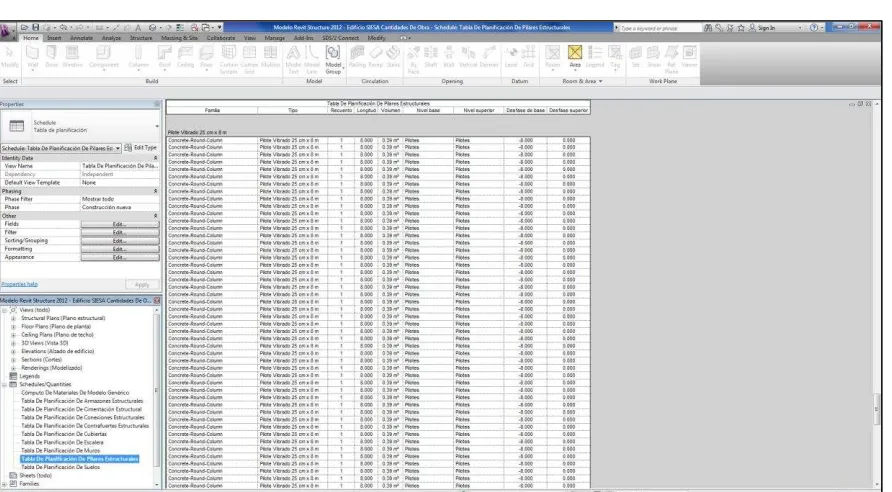The height and width of the screenshot is (492, 892).
Task: Select the Railing tool
Action: [x=357, y=57]
